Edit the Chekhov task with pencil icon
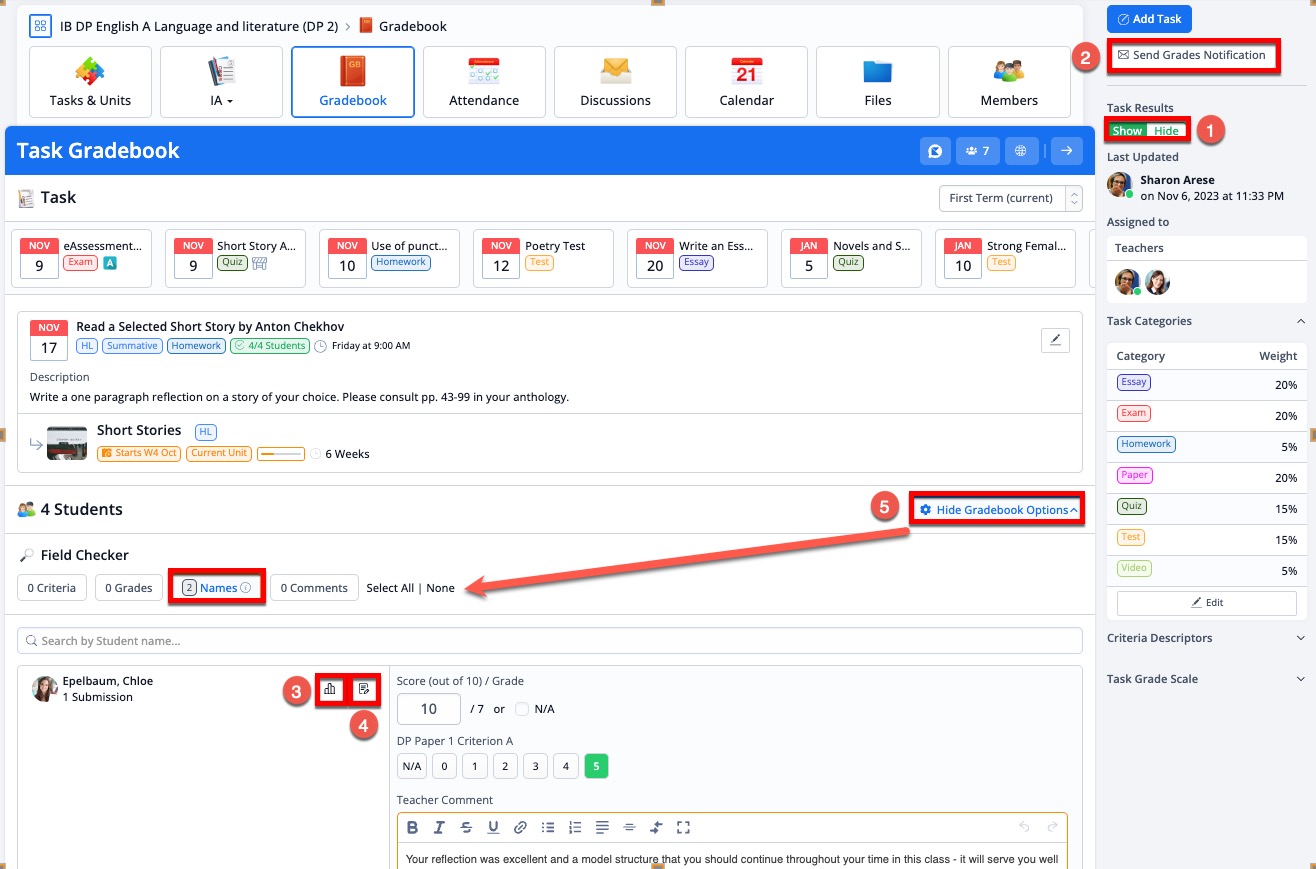The height and width of the screenshot is (869, 1316). coord(1055,340)
